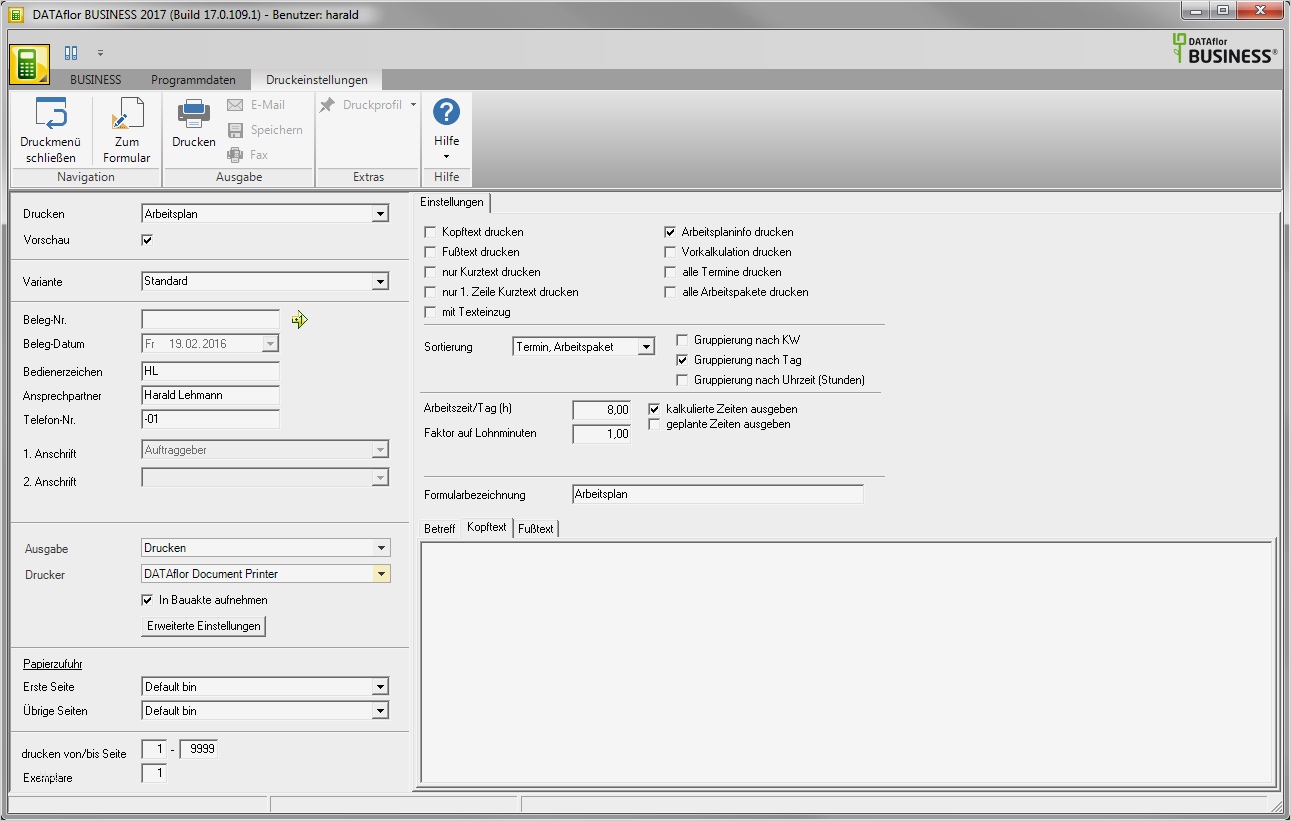This screenshot has width=1291, height=821.
Task: Open the Erste Seite paper bin dropdown
Action: click(380, 687)
